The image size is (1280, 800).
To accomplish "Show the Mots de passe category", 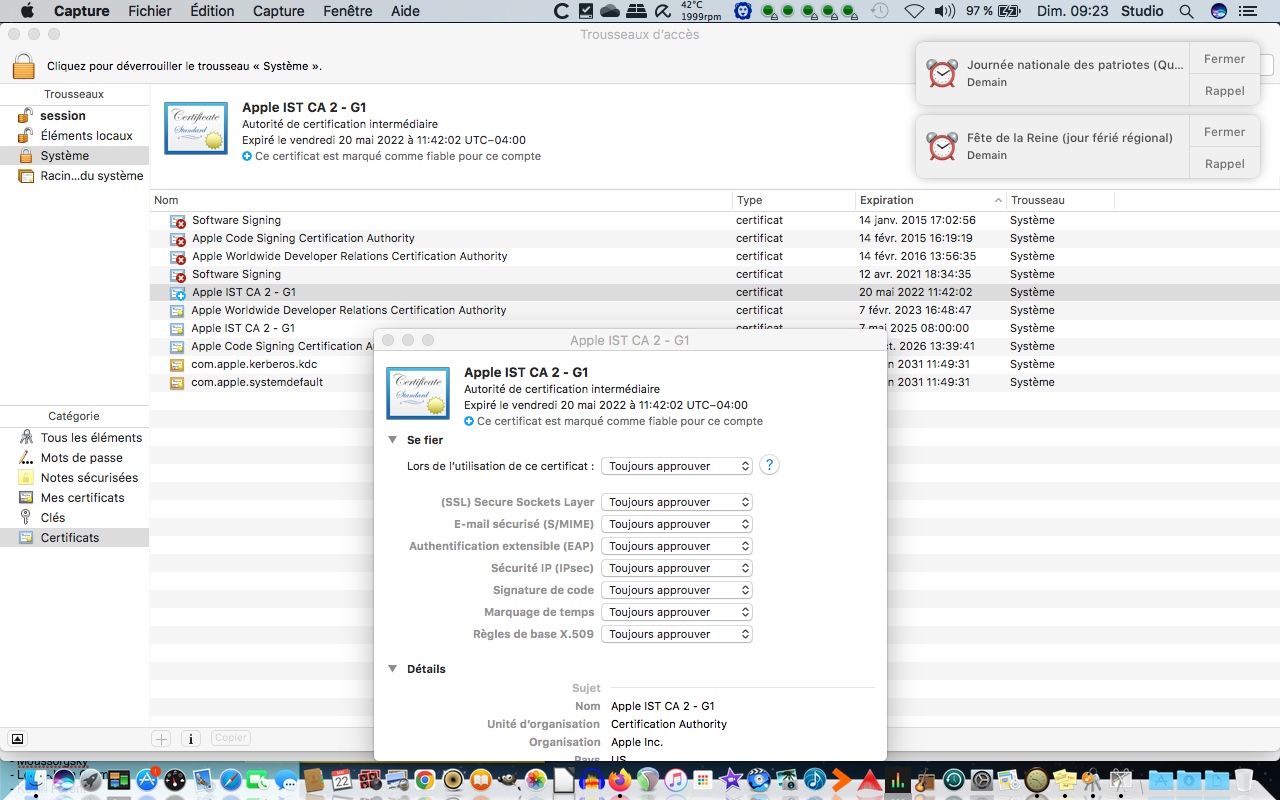I will tap(82, 458).
